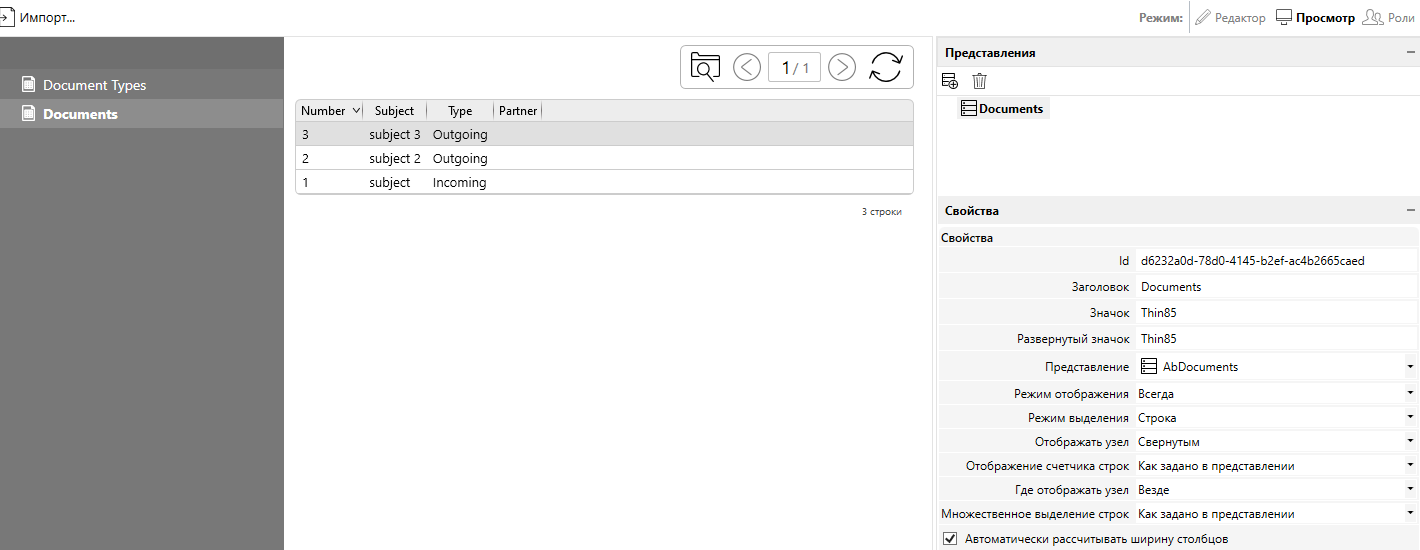Screen dimensions: 1420x550
Task: Switch to Просмотр mode
Action: pos(1315,18)
